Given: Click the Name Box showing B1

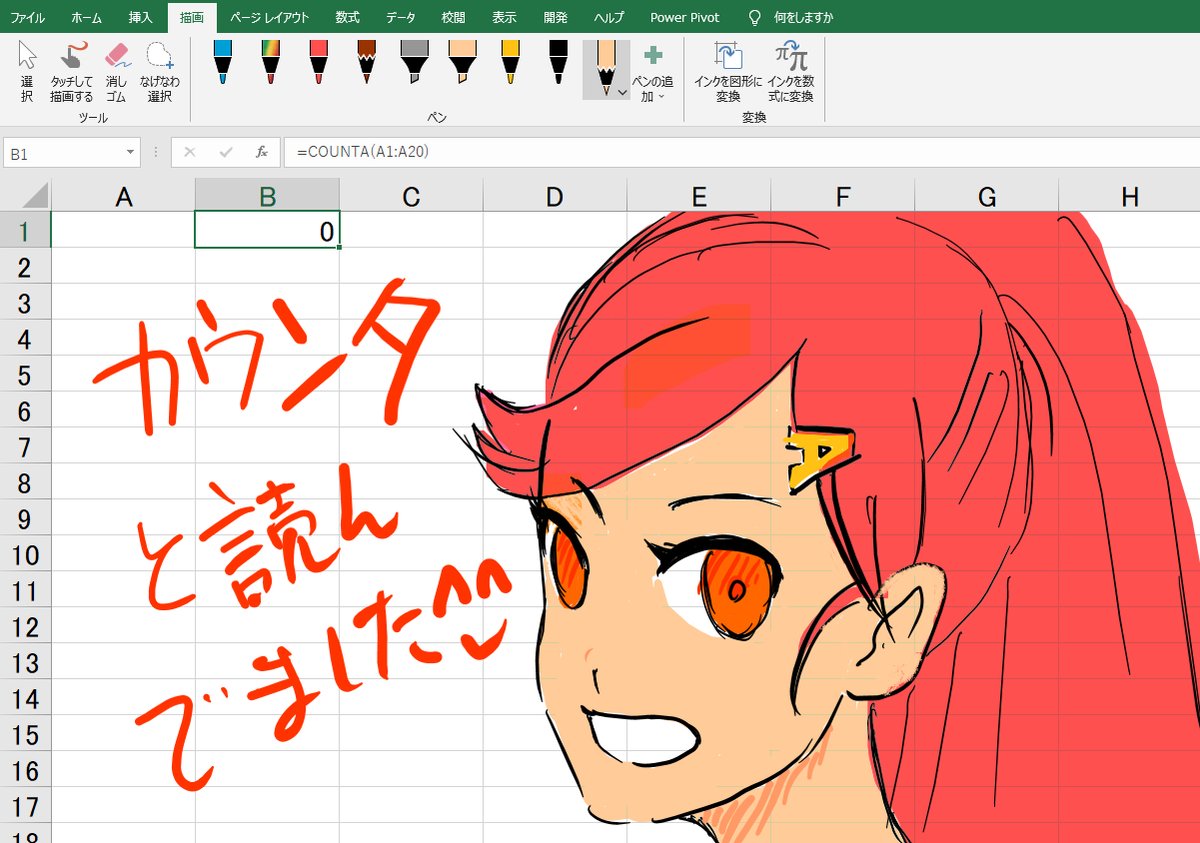Looking at the screenshot, I should 64,153.
